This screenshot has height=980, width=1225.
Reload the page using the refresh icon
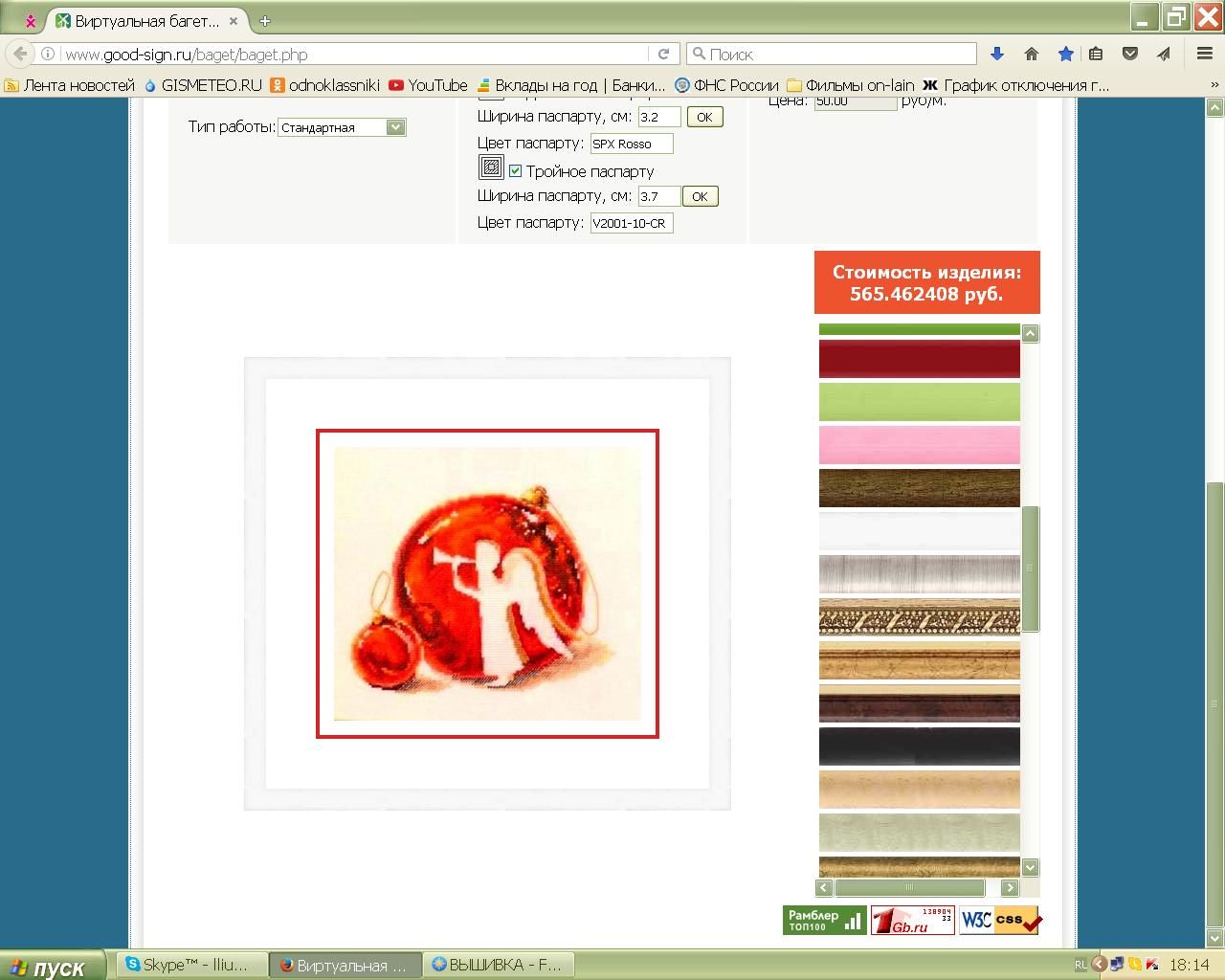[663, 55]
